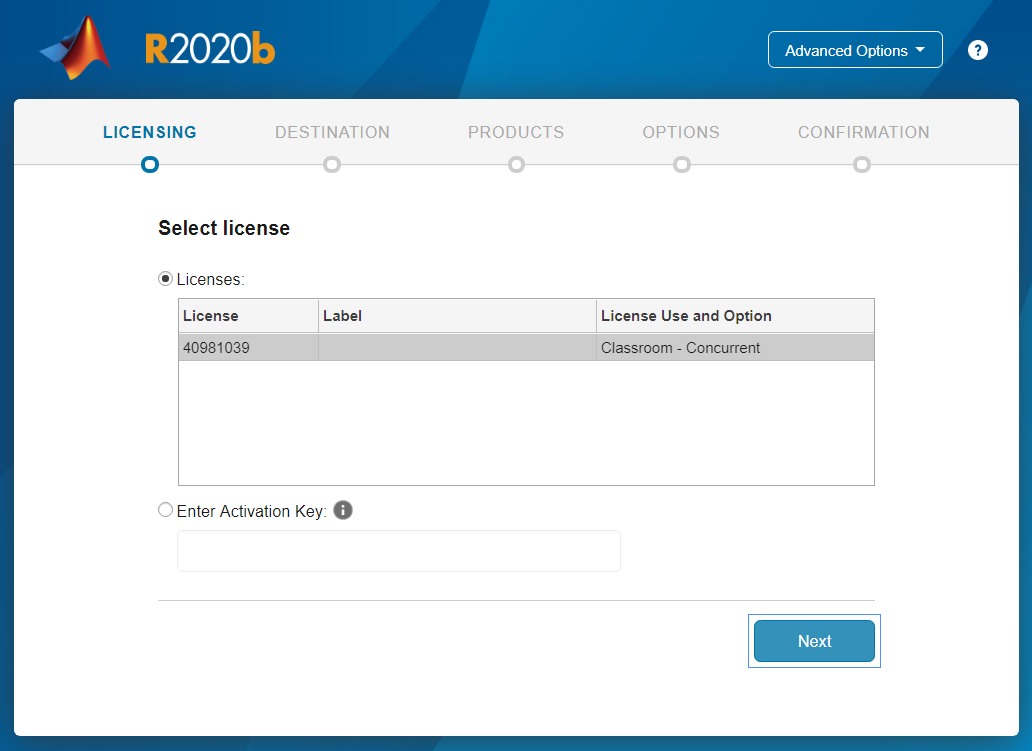
Task: Select the Enter Activation Key radio button
Action: (x=165, y=510)
